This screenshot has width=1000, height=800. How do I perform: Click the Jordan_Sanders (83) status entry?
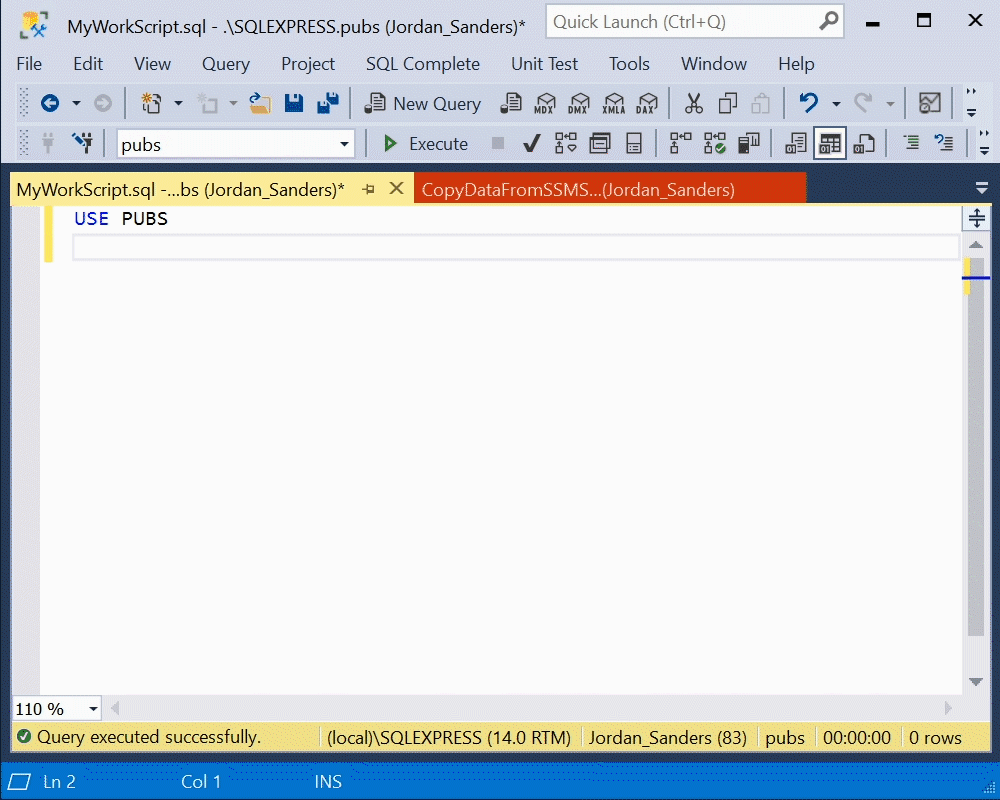tap(667, 737)
